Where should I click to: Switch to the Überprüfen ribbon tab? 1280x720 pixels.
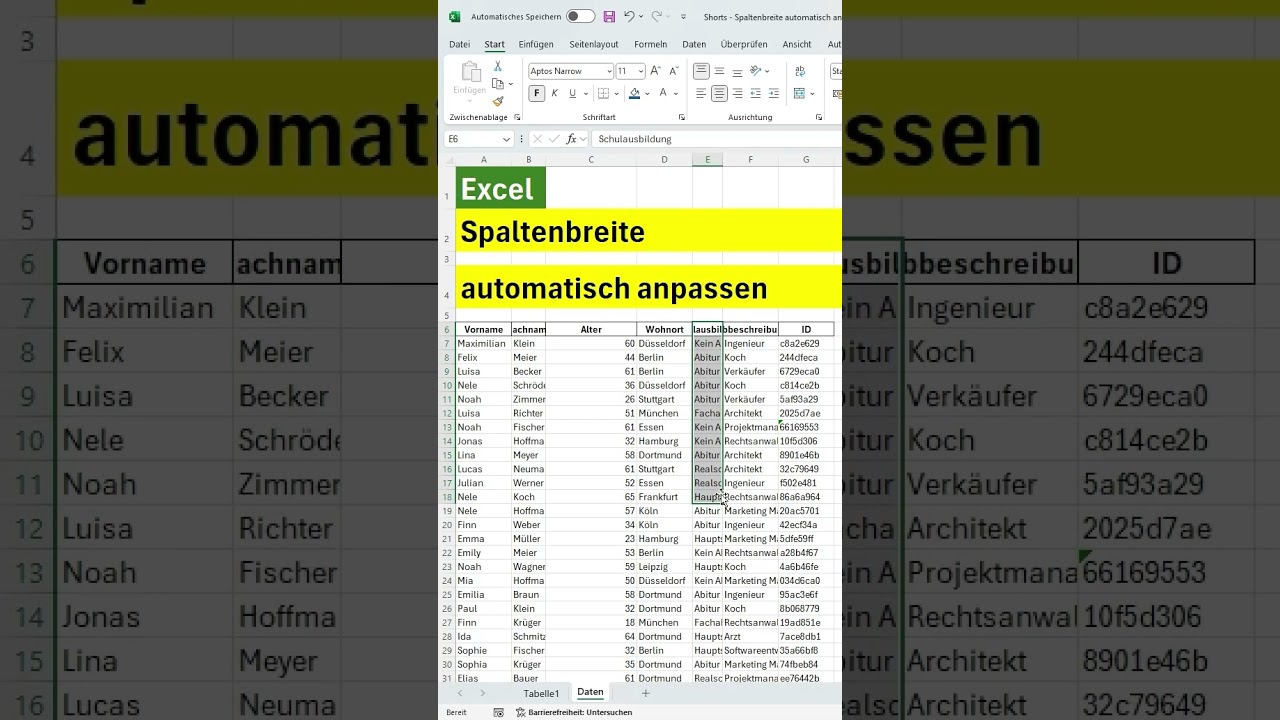point(744,44)
